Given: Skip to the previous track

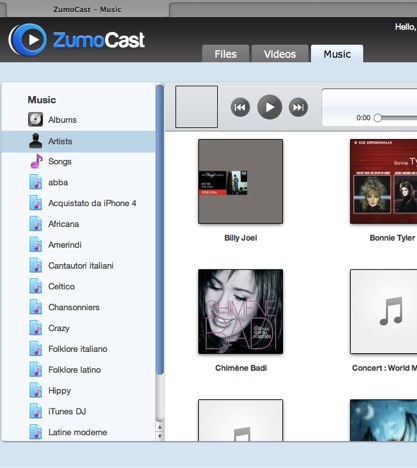Looking at the screenshot, I should tap(240, 107).
